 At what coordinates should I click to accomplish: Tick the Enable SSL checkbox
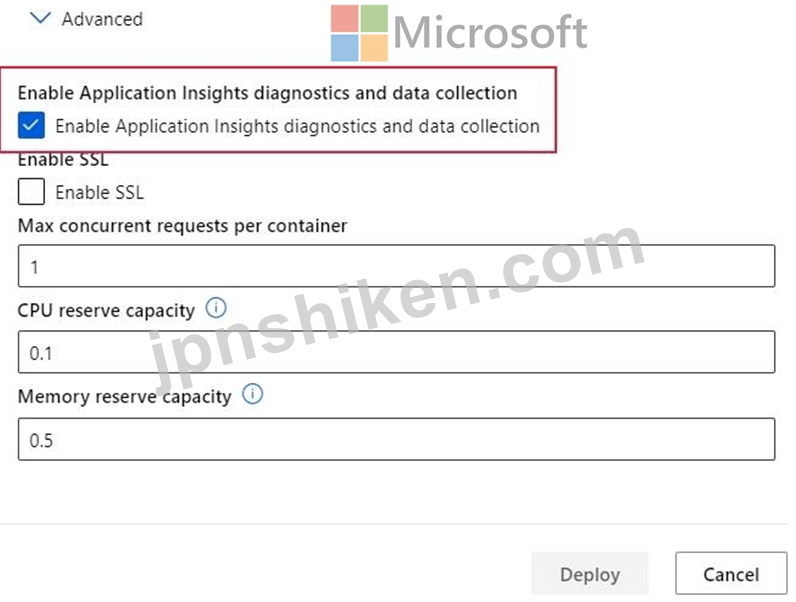coord(31,191)
